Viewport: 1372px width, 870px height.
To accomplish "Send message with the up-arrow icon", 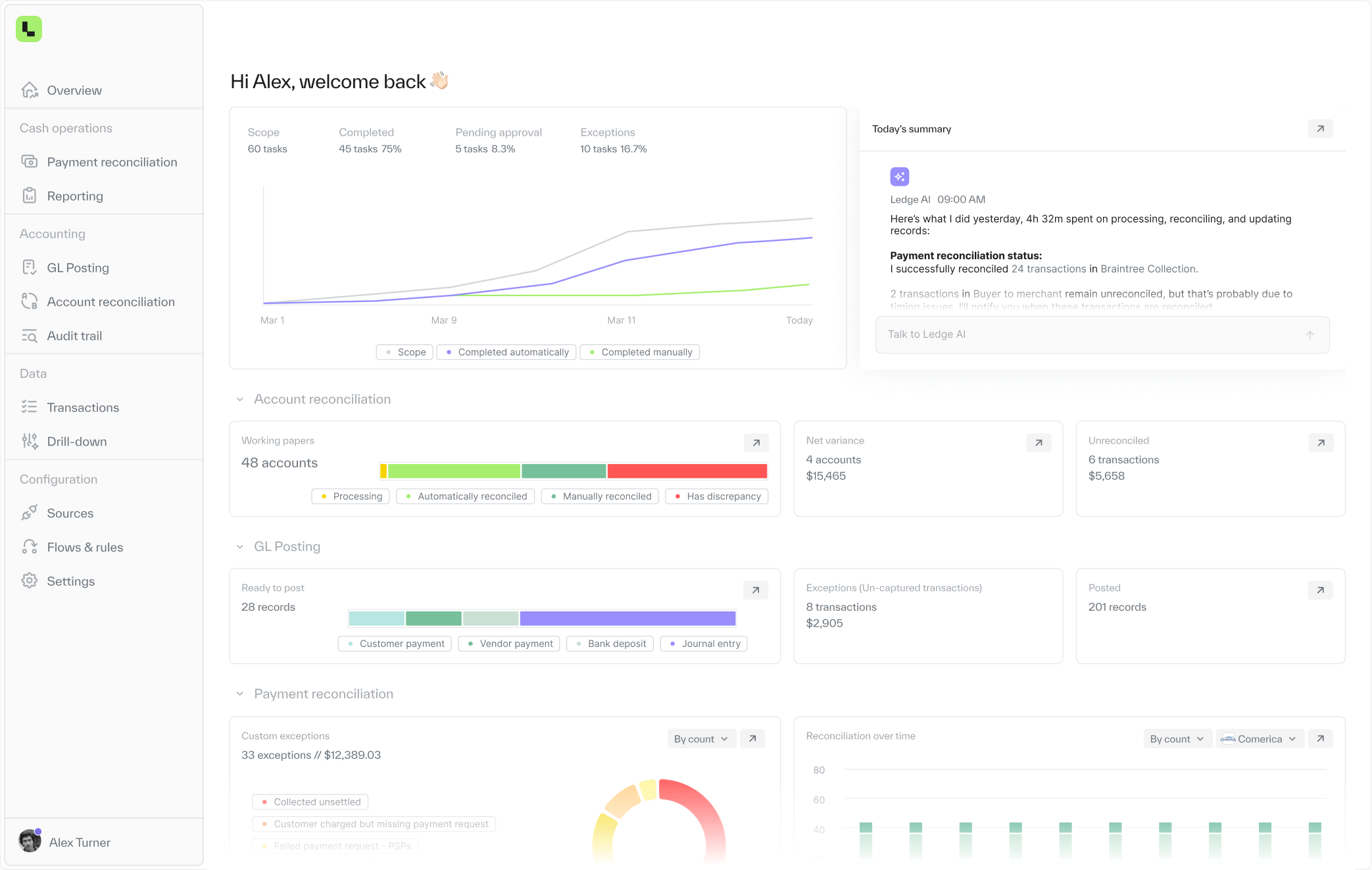I will pyautogui.click(x=1310, y=335).
